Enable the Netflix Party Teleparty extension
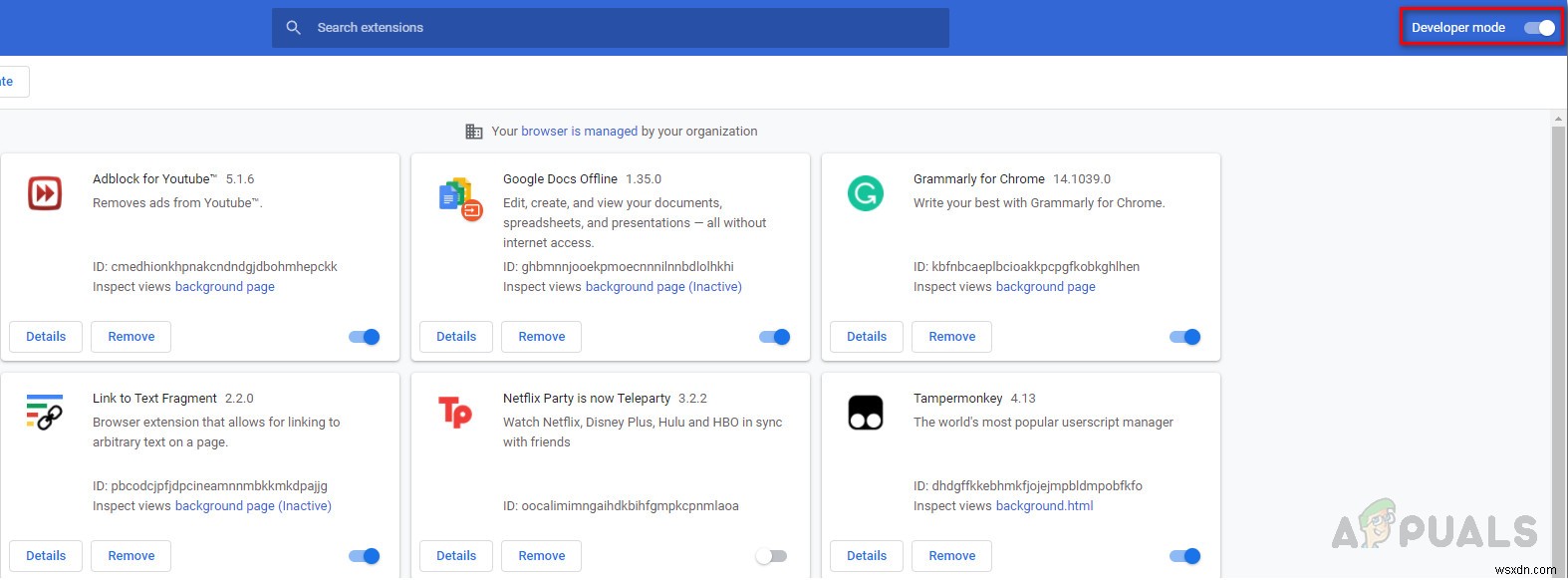This screenshot has height=580, width=1568. [771, 556]
